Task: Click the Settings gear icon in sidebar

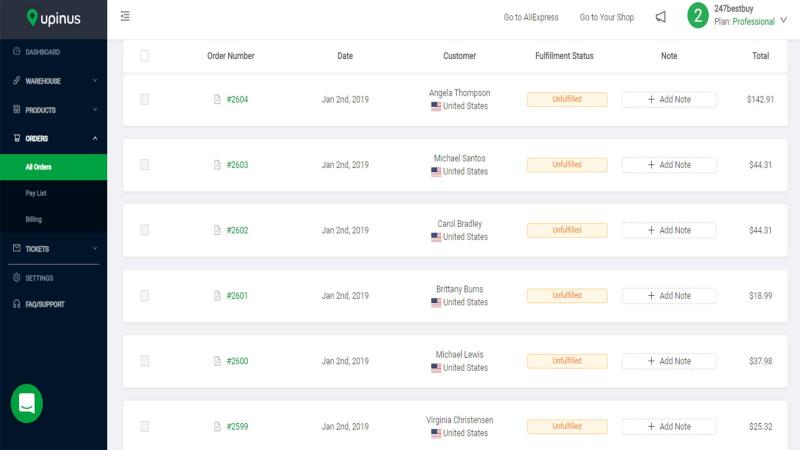Action: 17,278
